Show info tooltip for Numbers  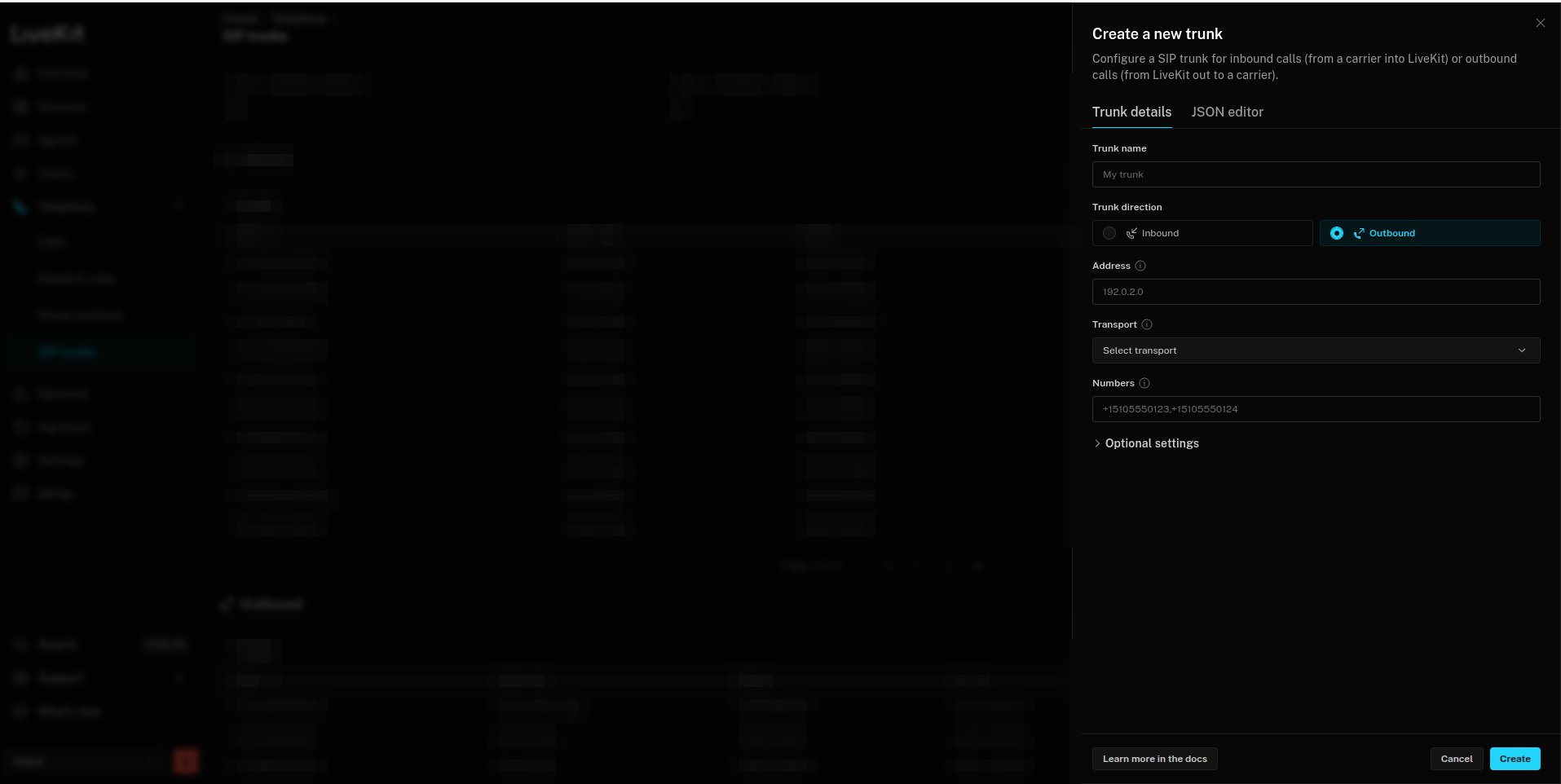click(x=1144, y=383)
